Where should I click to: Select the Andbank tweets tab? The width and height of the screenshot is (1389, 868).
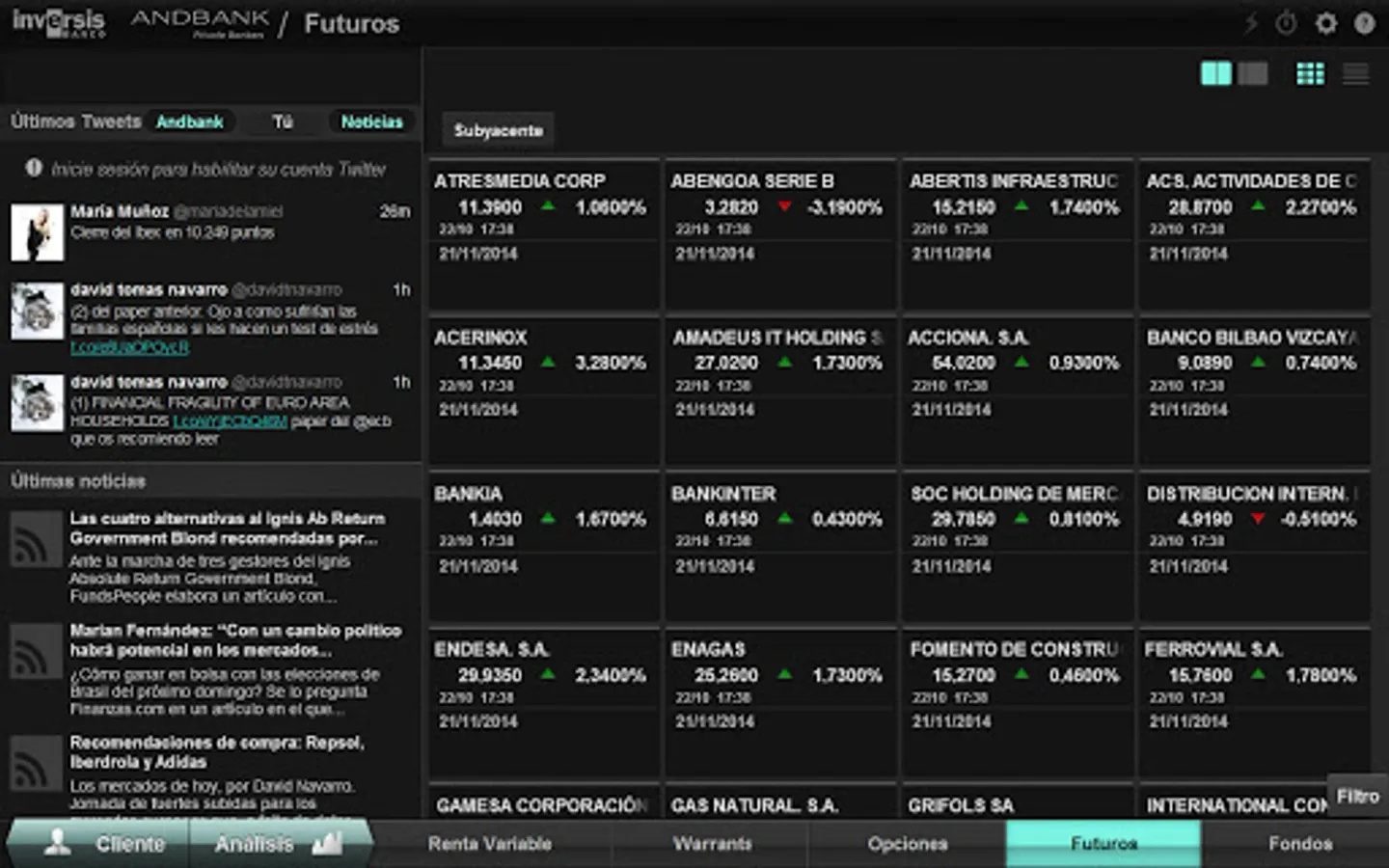coord(189,122)
